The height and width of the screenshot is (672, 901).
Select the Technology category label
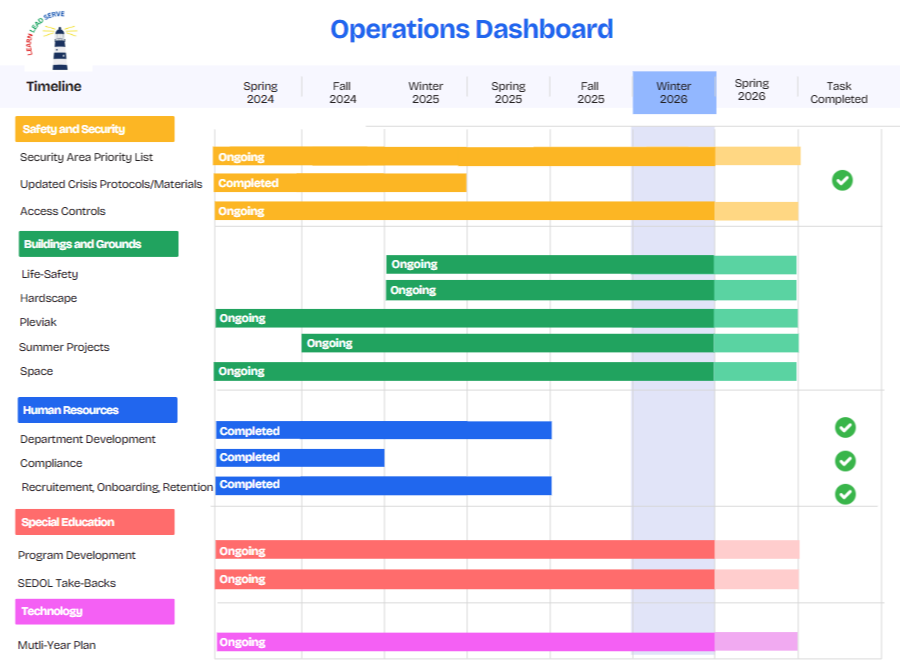pyautogui.click(x=93, y=611)
